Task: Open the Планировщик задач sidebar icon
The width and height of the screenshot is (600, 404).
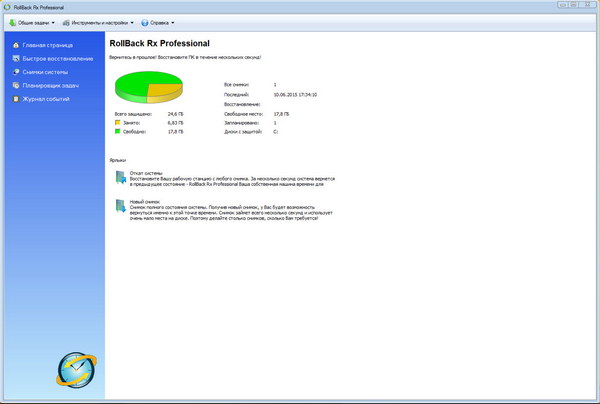Action: click(14, 86)
